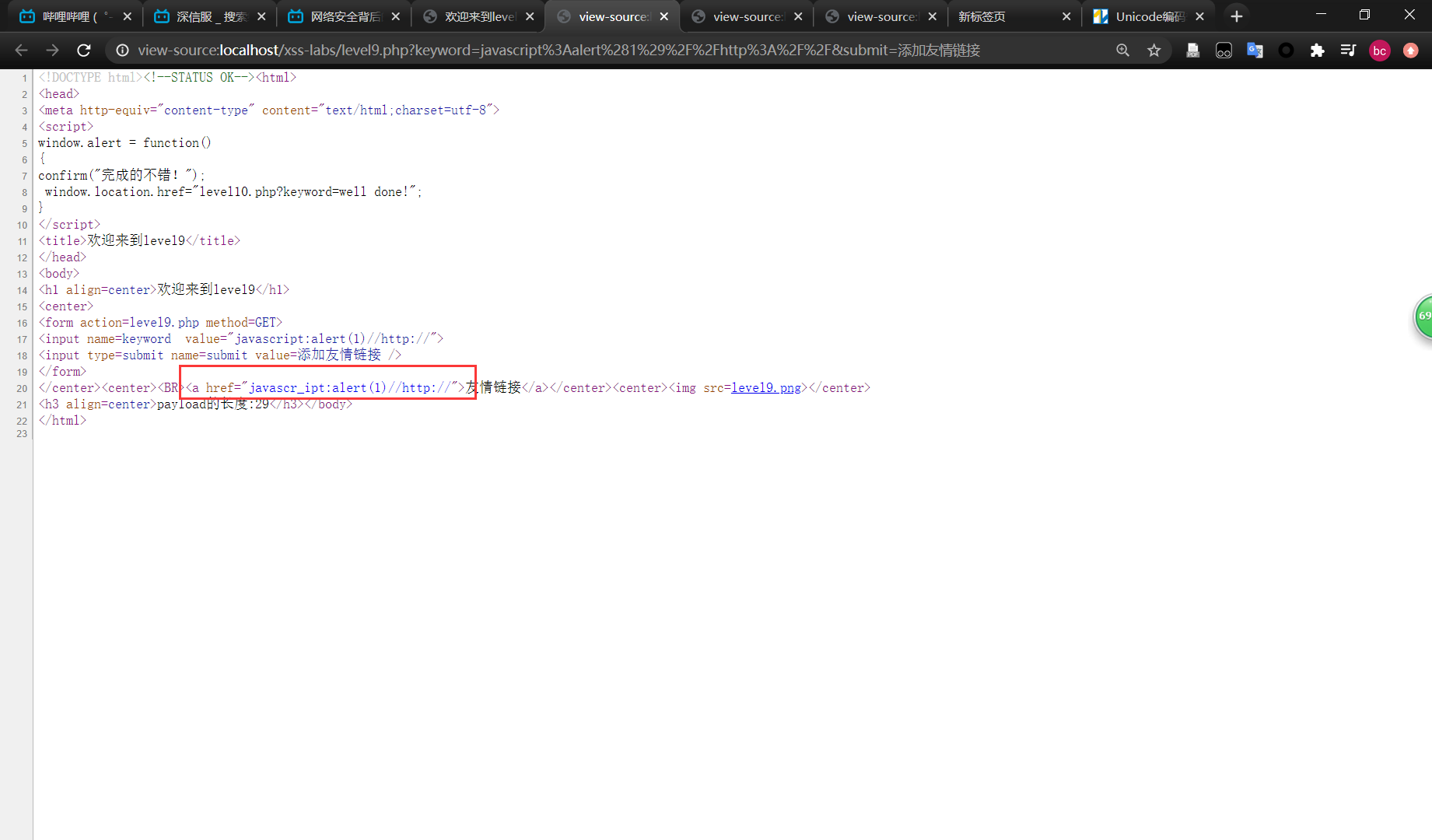Open the media control playlist icon
Image resolution: width=1432 pixels, height=840 pixels.
click(x=1348, y=51)
